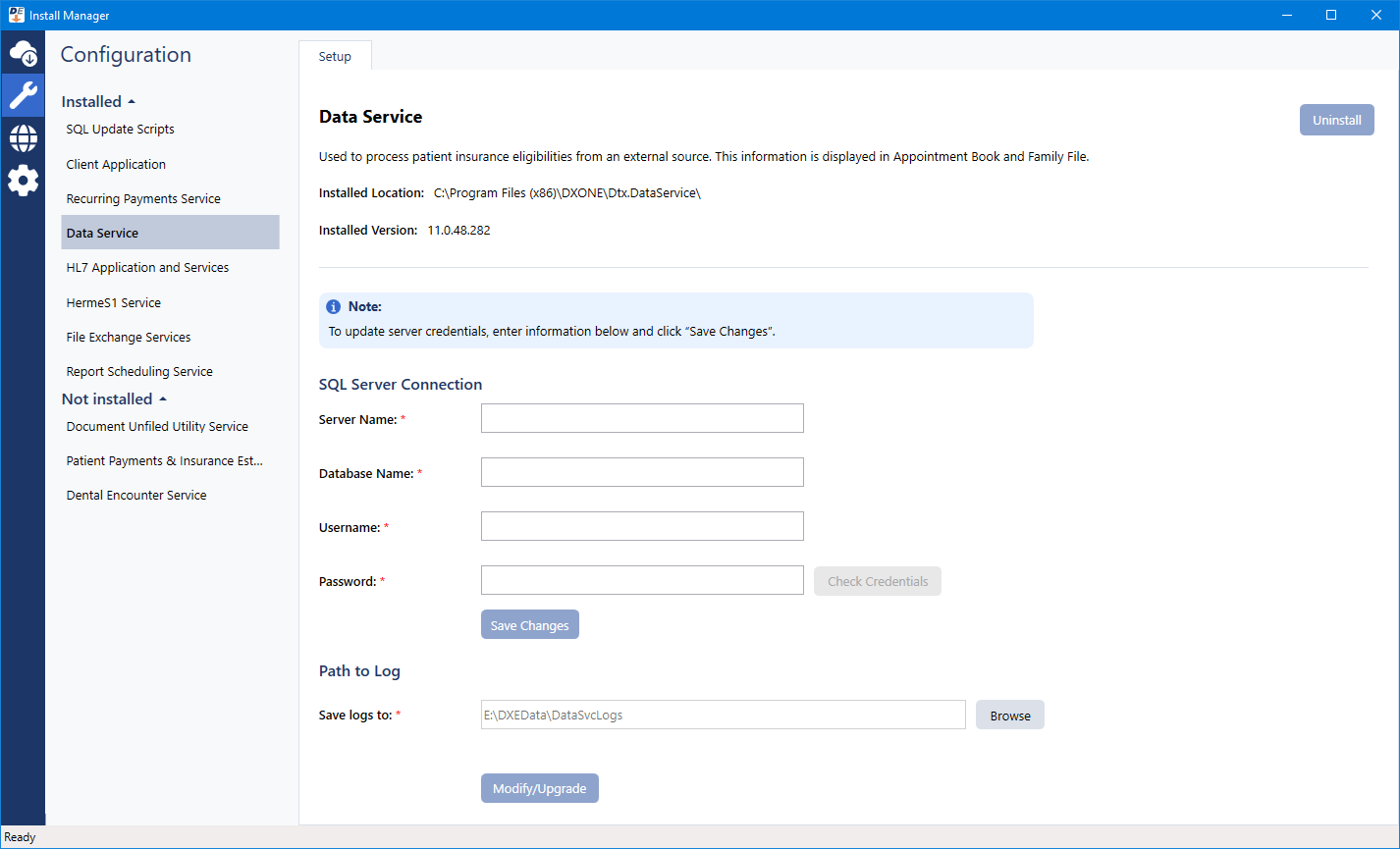Screen dimensions: 1400x849
Task: Focus the Password text box
Action: coord(642,580)
